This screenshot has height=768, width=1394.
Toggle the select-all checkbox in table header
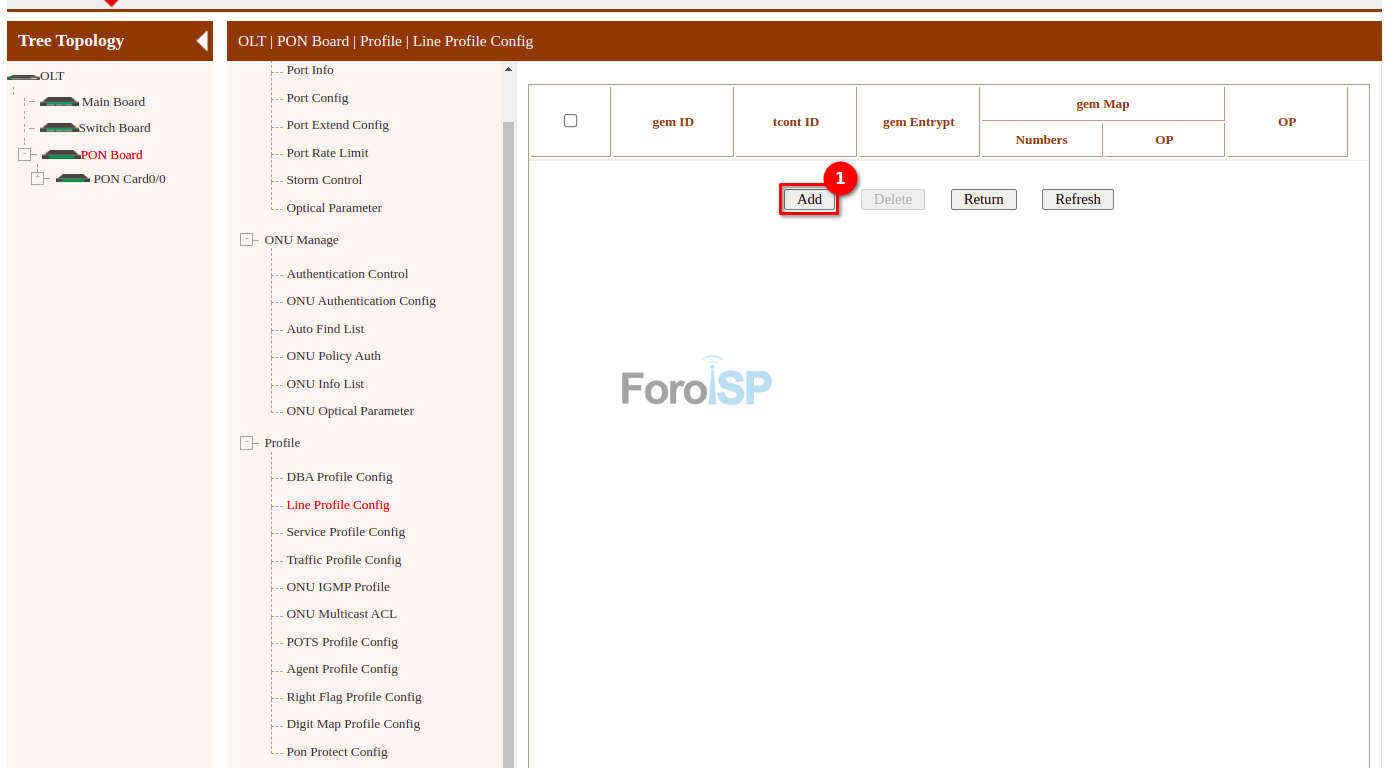click(x=571, y=121)
